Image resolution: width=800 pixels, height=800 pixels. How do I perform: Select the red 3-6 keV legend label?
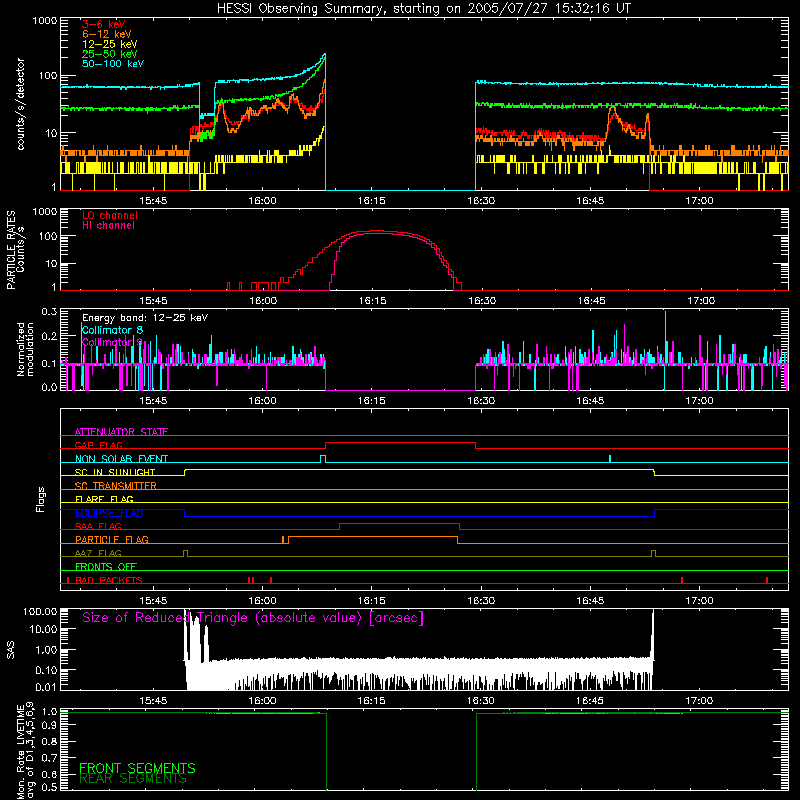(x=103, y=24)
